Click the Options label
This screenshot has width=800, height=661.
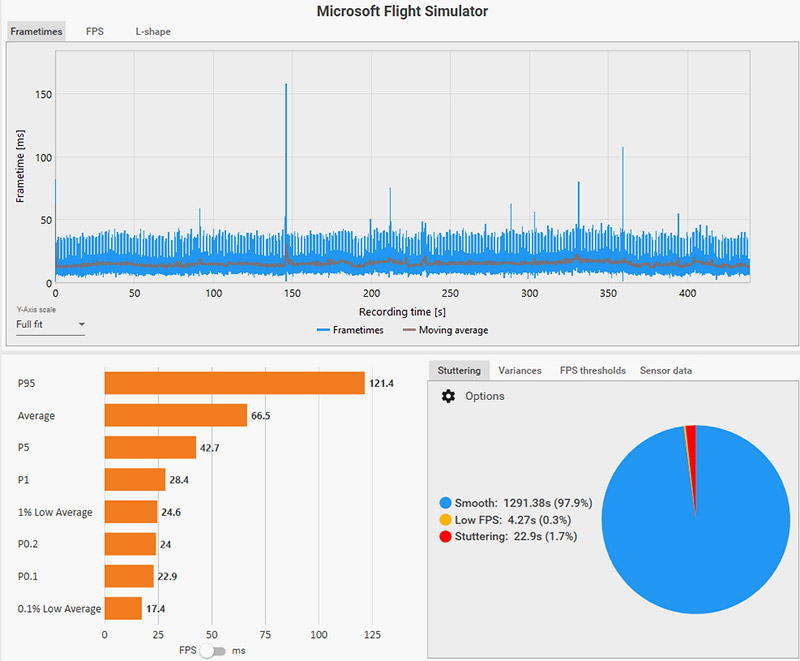coord(485,396)
